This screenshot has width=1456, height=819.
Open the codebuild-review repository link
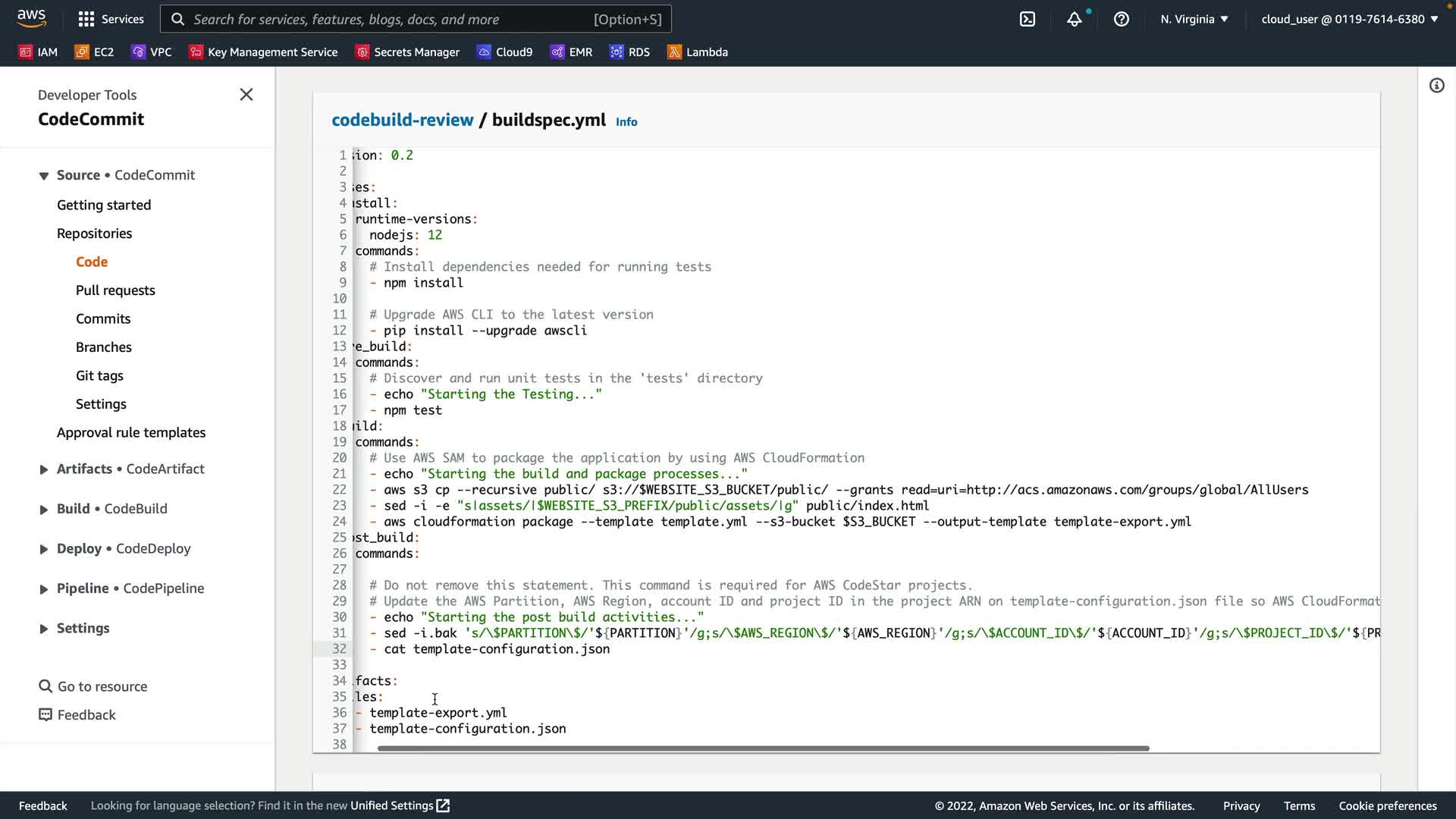click(402, 120)
